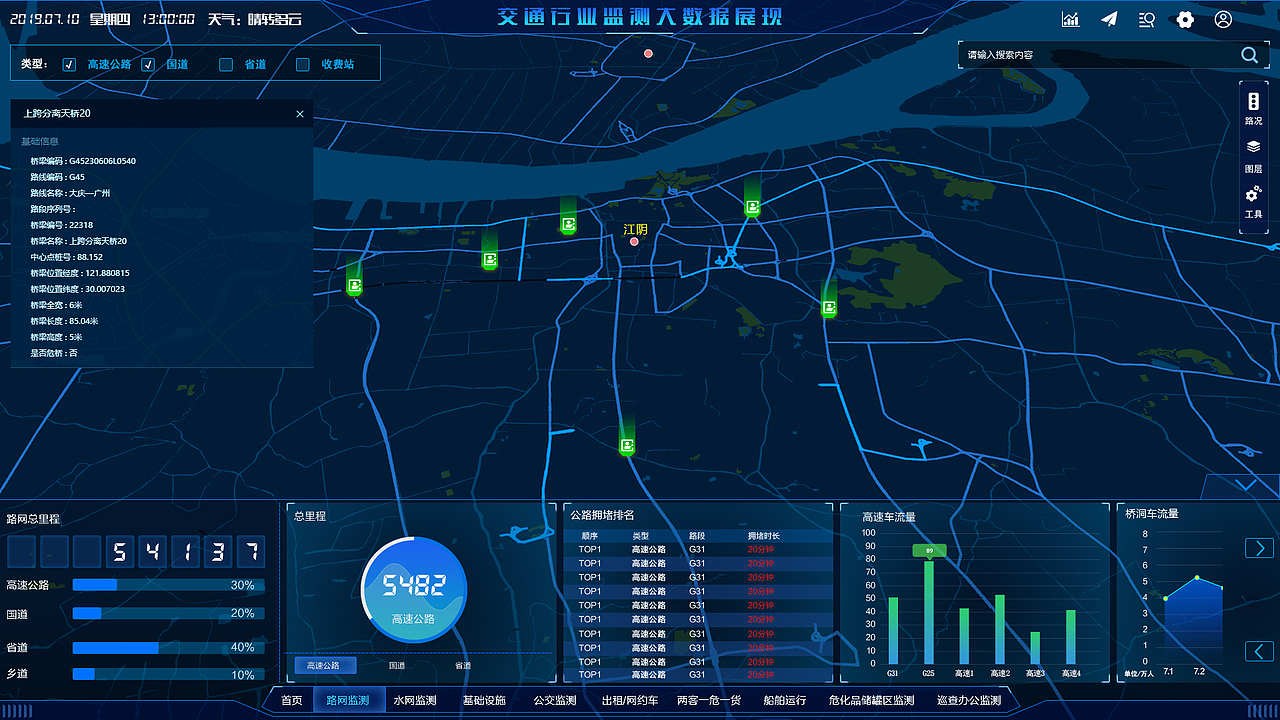Uncheck the 高速公路 type checkbox
This screenshot has width=1280, height=720.
click(69, 64)
